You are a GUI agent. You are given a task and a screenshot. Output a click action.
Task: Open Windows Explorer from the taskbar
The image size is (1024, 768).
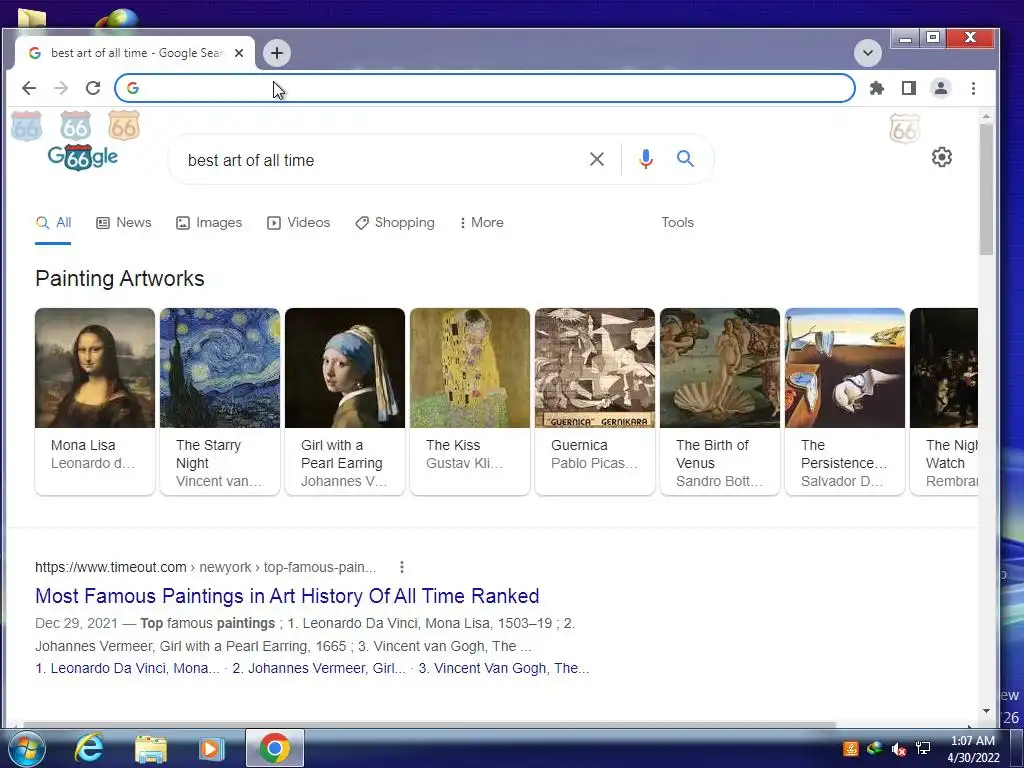click(151, 748)
